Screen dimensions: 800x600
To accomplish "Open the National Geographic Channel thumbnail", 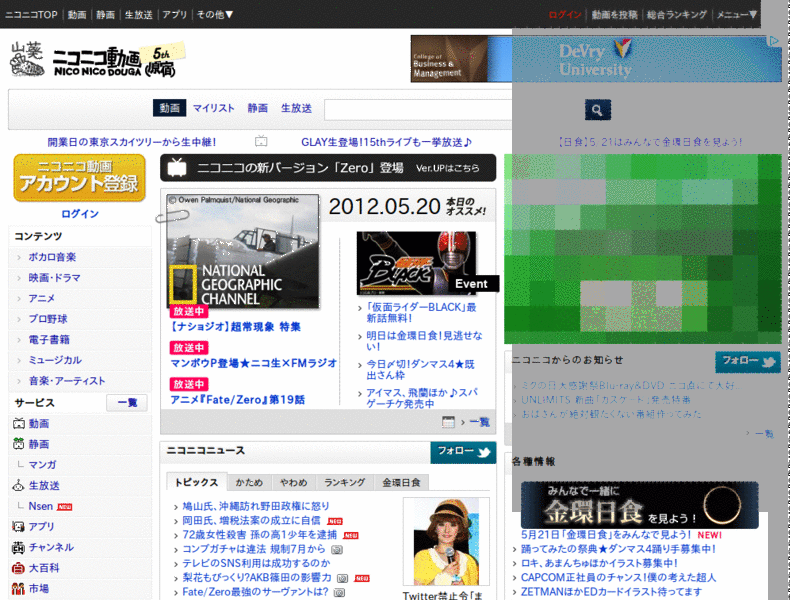I will pos(243,251).
